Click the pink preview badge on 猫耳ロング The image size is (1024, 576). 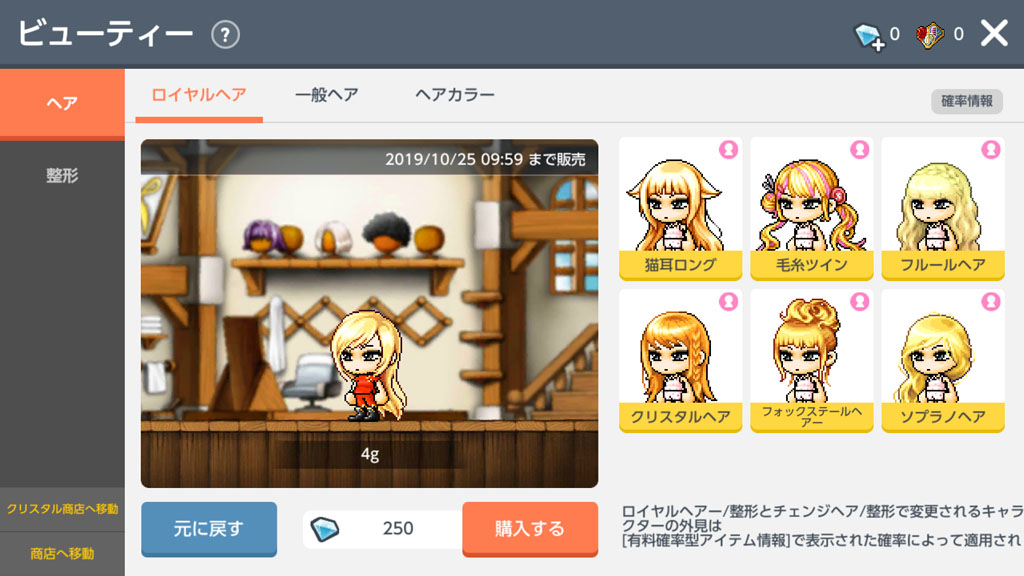(728, 150)
